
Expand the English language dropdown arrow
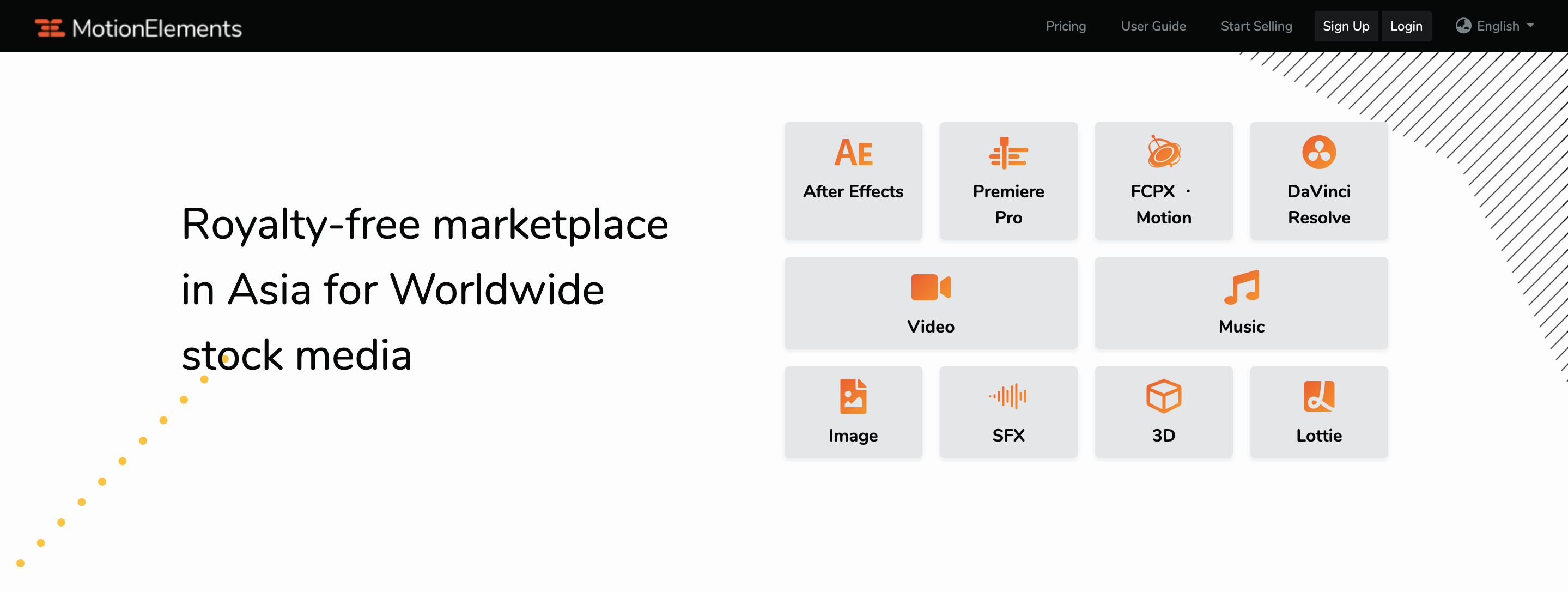[1530, 26]
